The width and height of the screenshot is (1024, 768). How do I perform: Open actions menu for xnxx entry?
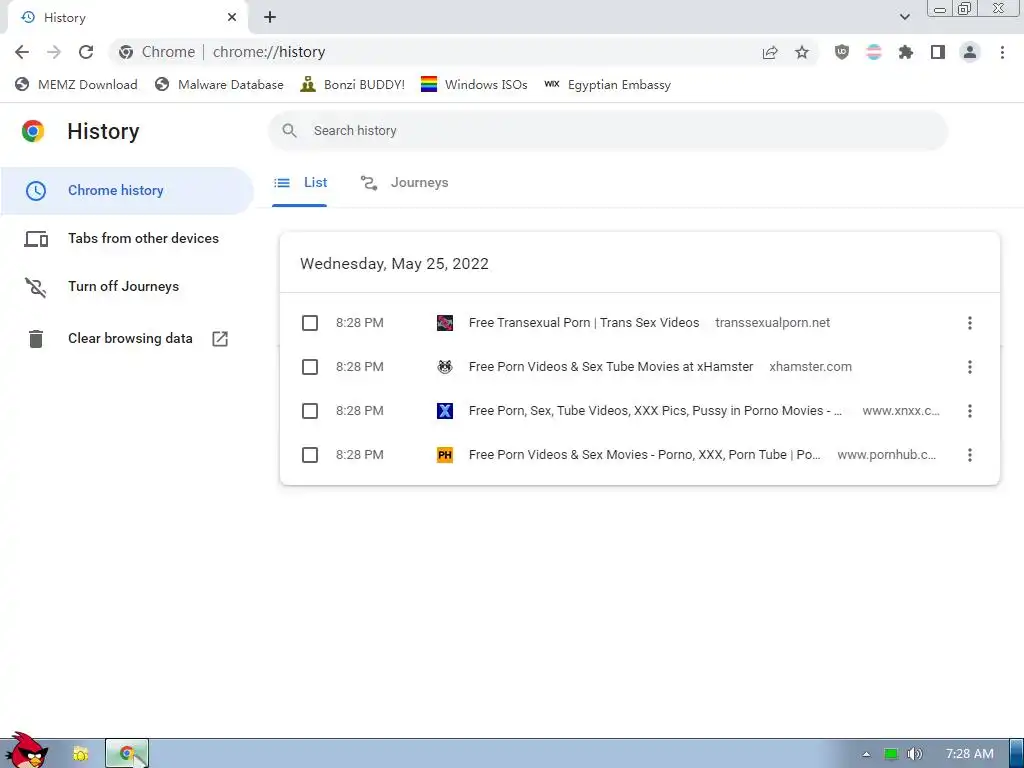(x=970, y=411)
